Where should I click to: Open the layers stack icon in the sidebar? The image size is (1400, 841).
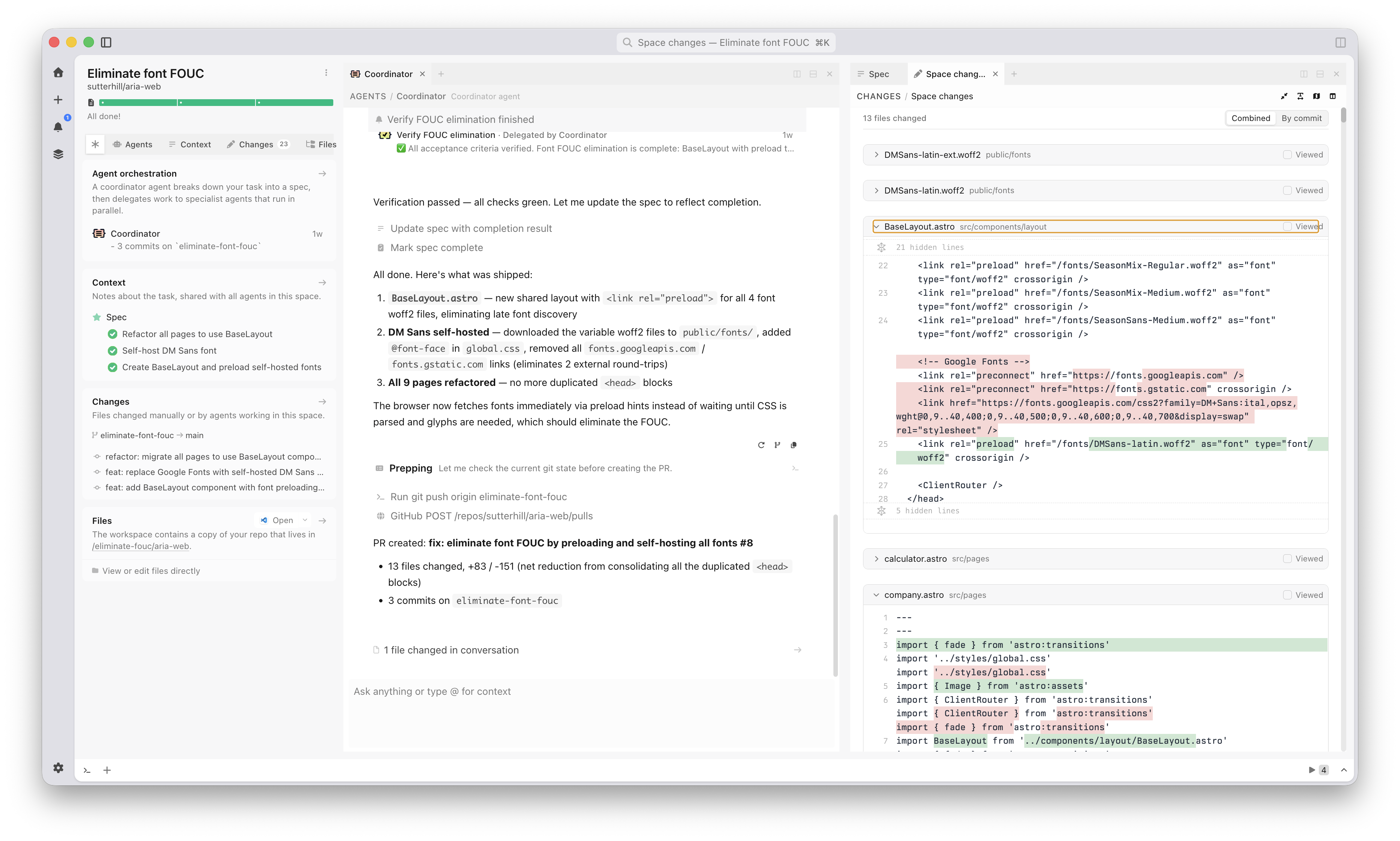(58, 154)
